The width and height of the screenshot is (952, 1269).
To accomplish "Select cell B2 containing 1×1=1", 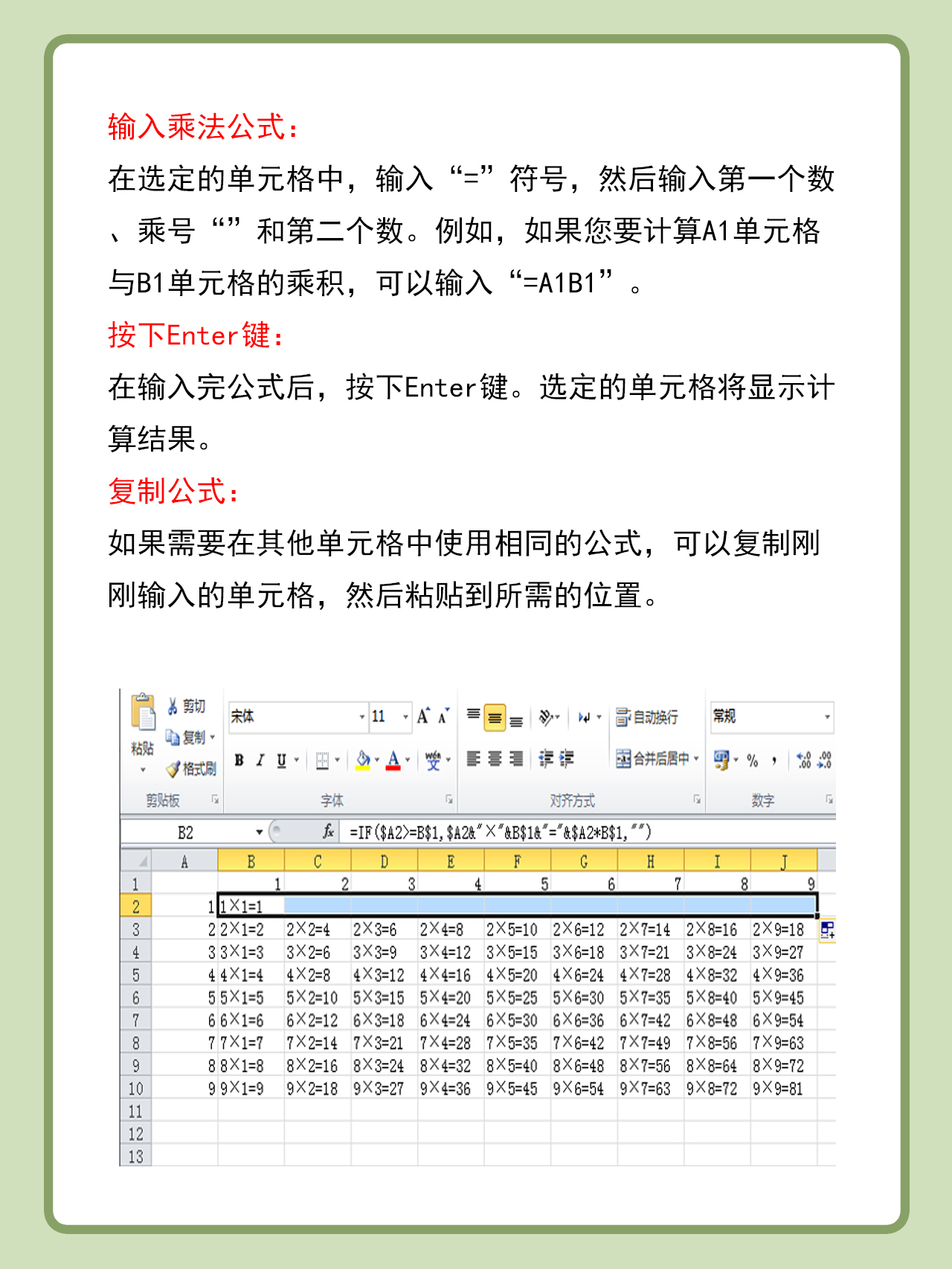I will (x=251, y=906).
